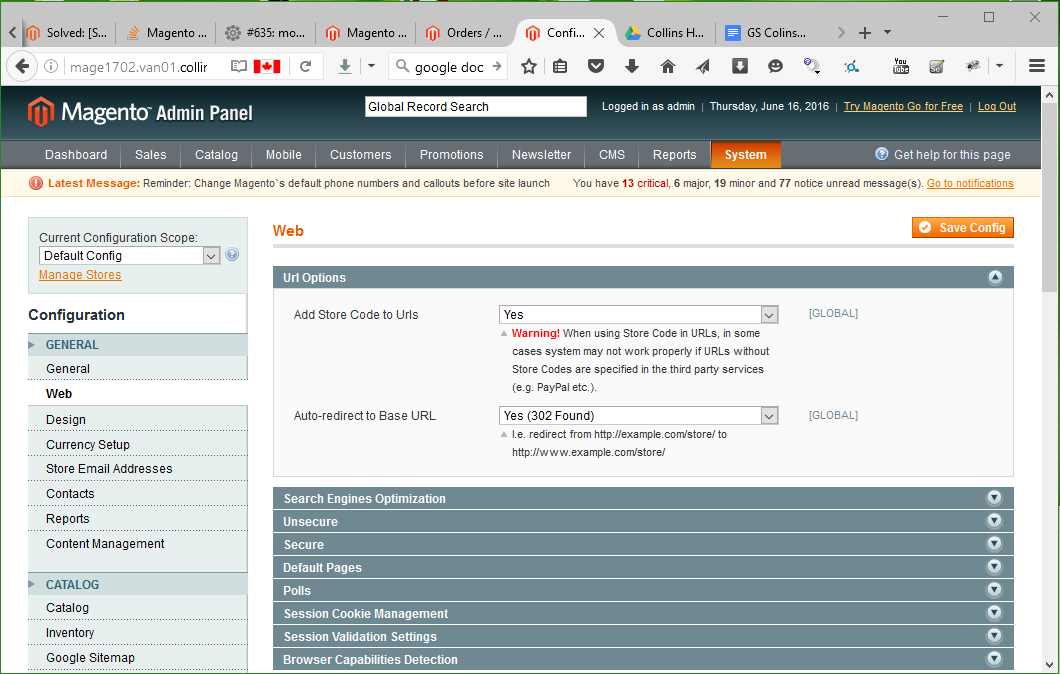Open the Customers menu
Viewport: 1060px width, 674px height.
(x=360, y=155)
